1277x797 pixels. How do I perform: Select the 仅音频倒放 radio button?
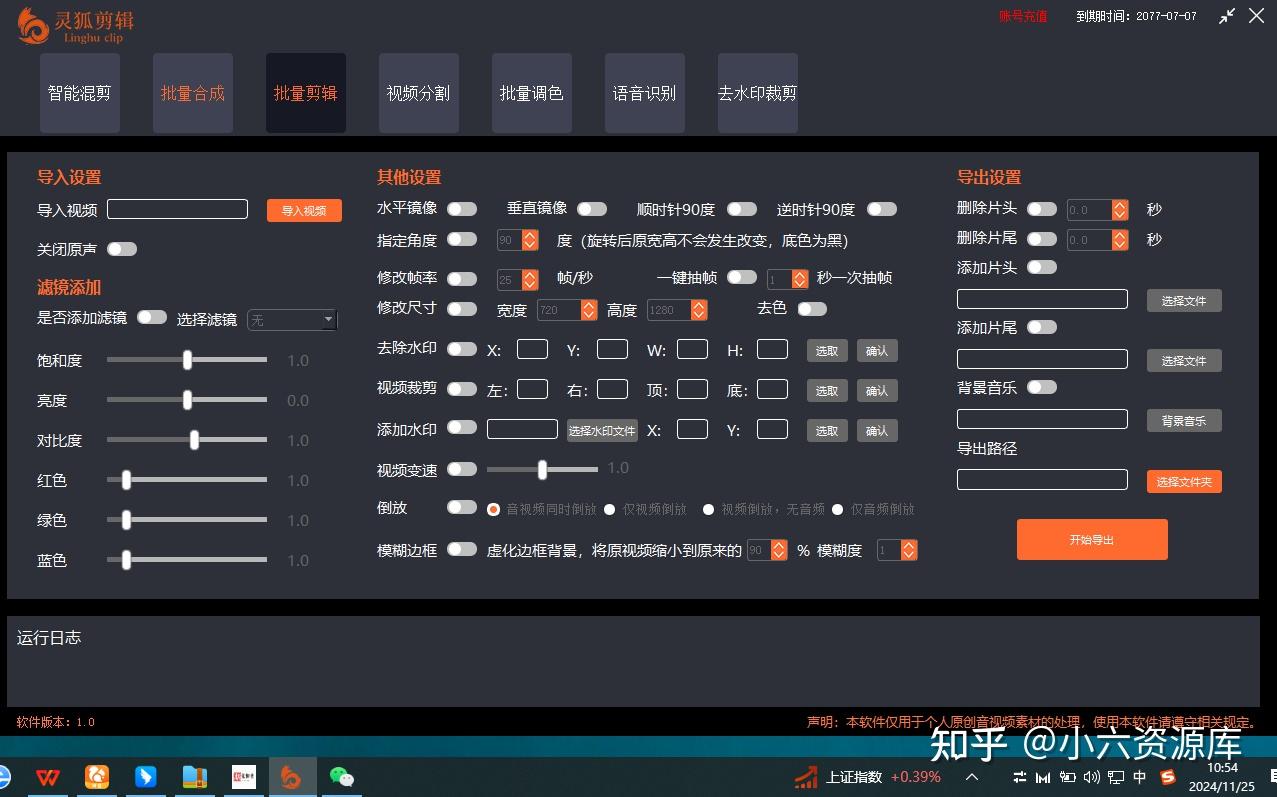[x=837, y=509]
